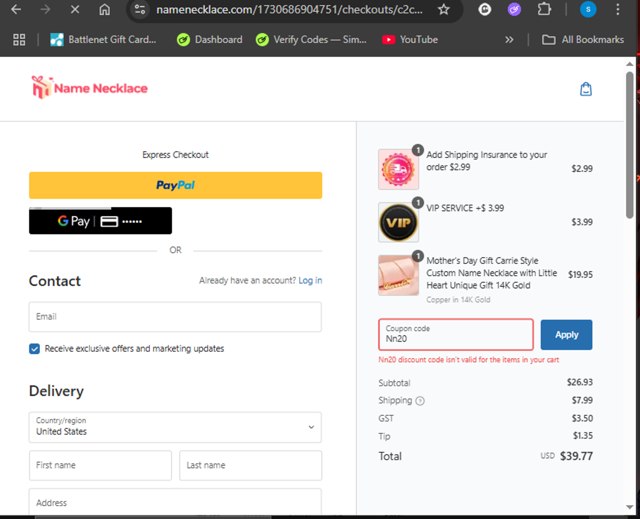Select the invalid discount code error message
This screenshot has height=519, width=640.
coord(469,360)
